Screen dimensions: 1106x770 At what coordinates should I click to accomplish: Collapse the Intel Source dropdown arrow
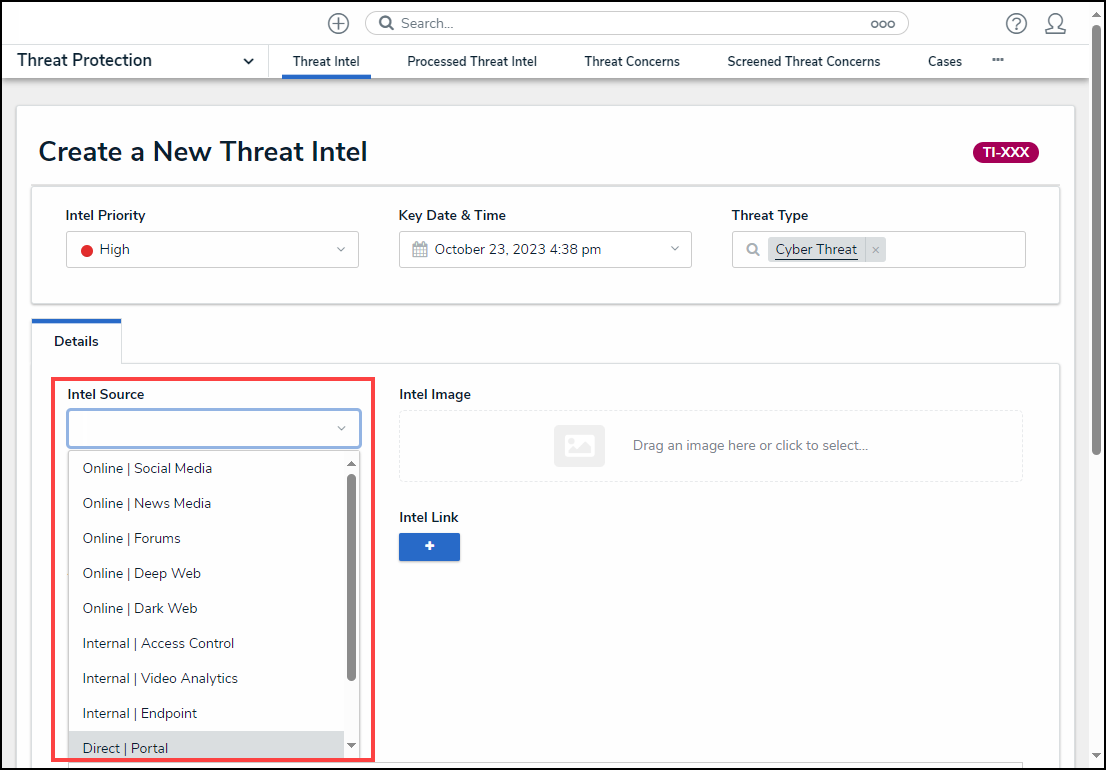pos(341,429)
